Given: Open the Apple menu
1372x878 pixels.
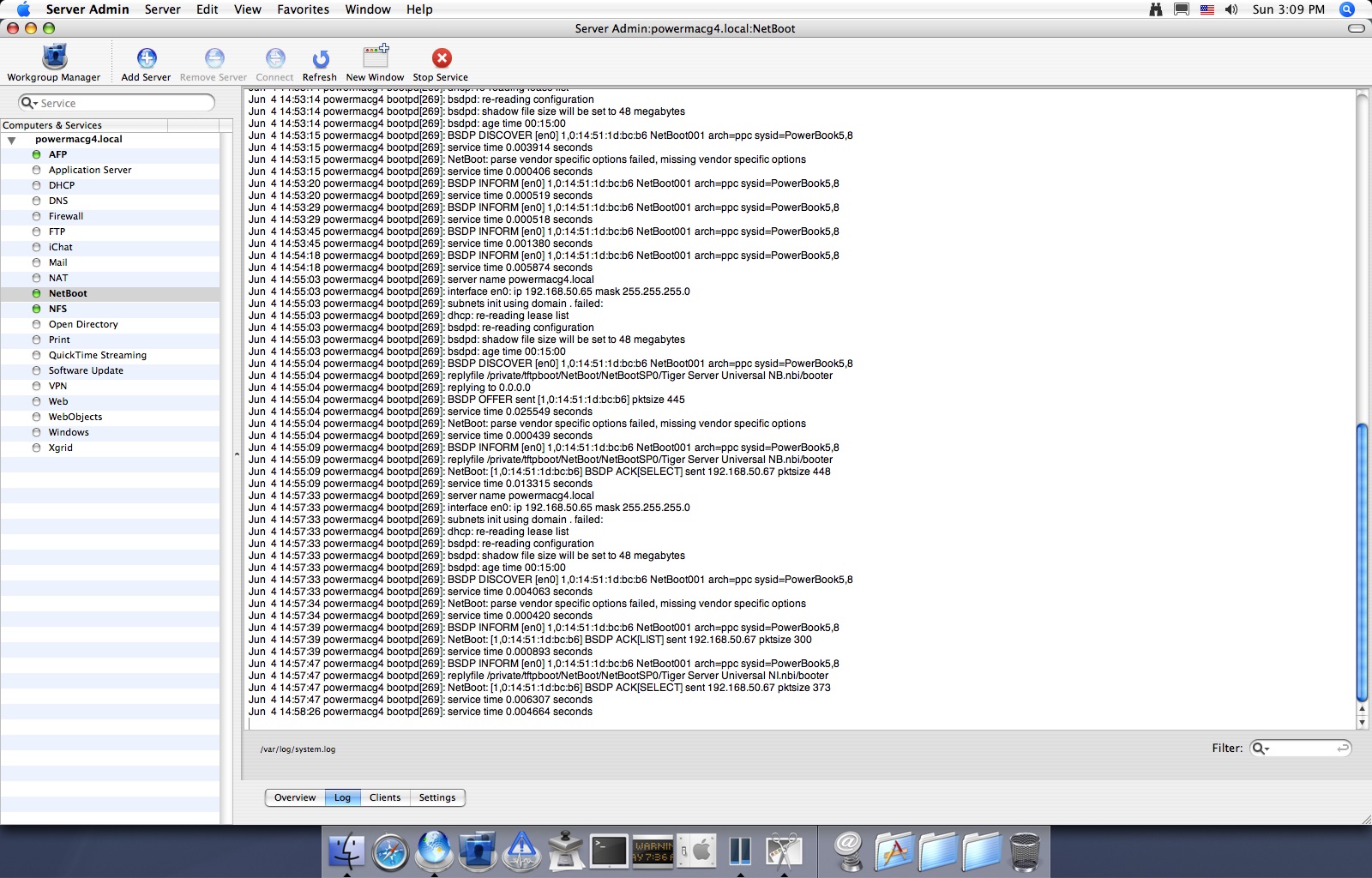Looking at the screenshot, I should coord(23,9).
